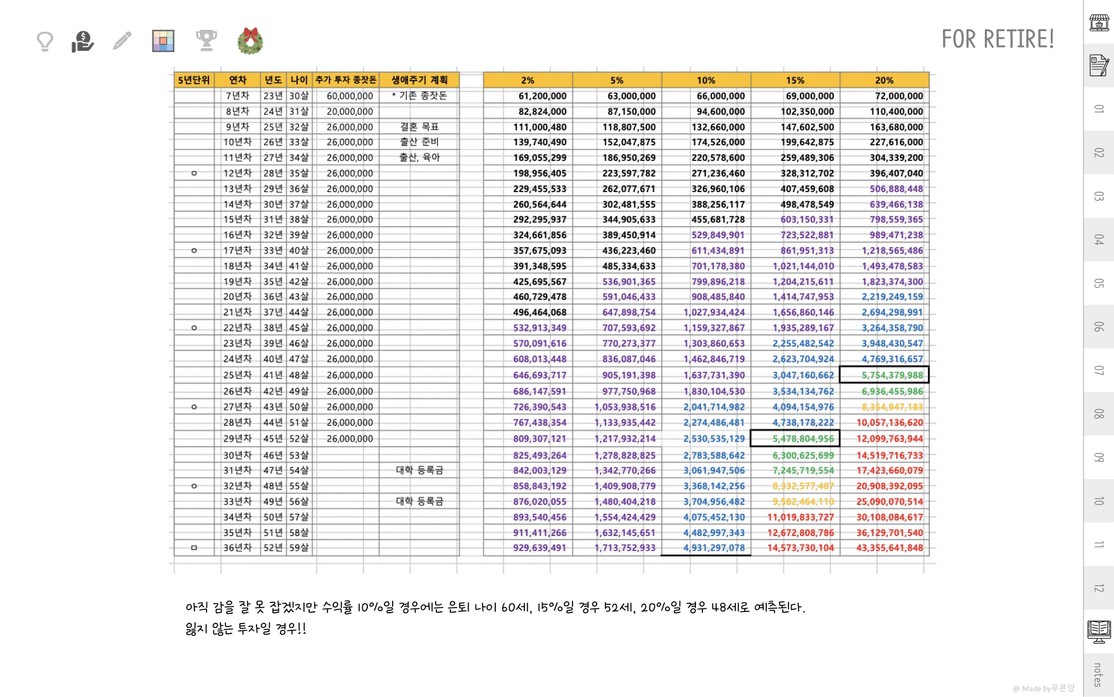Select the 20% return column header
The image size is (1114, 697).
click(x=885, y=80)
